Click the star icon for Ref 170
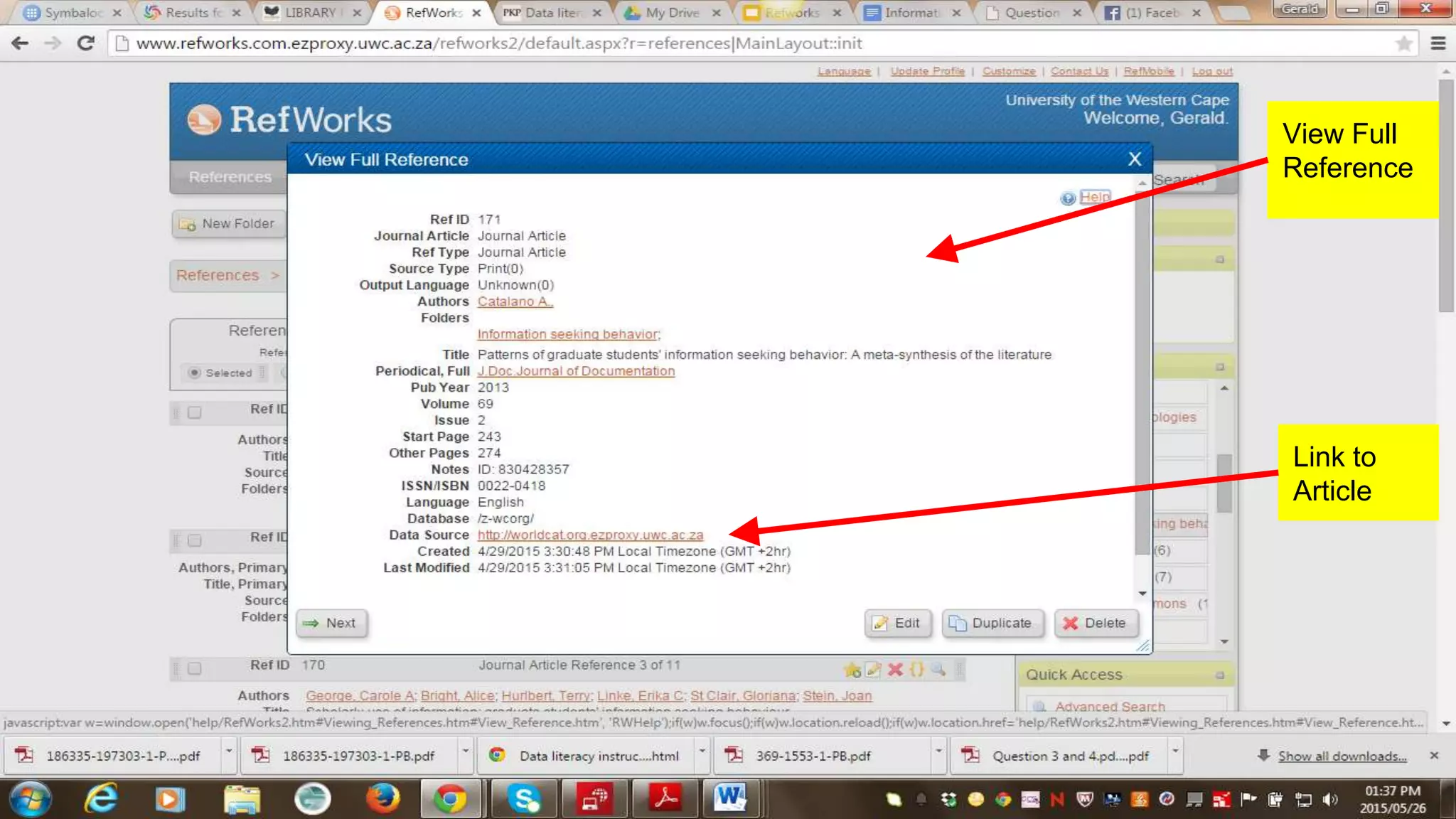 click(852, 670)
